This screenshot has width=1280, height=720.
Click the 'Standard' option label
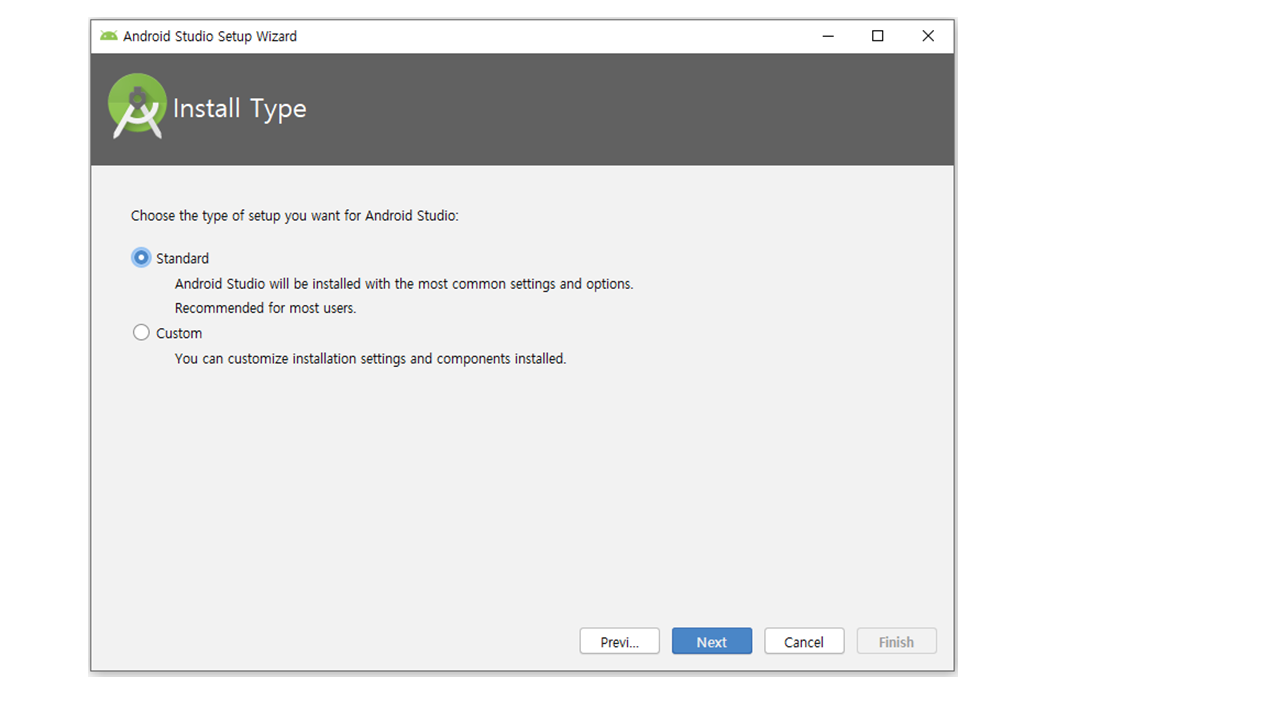click(x=182, y=258)
